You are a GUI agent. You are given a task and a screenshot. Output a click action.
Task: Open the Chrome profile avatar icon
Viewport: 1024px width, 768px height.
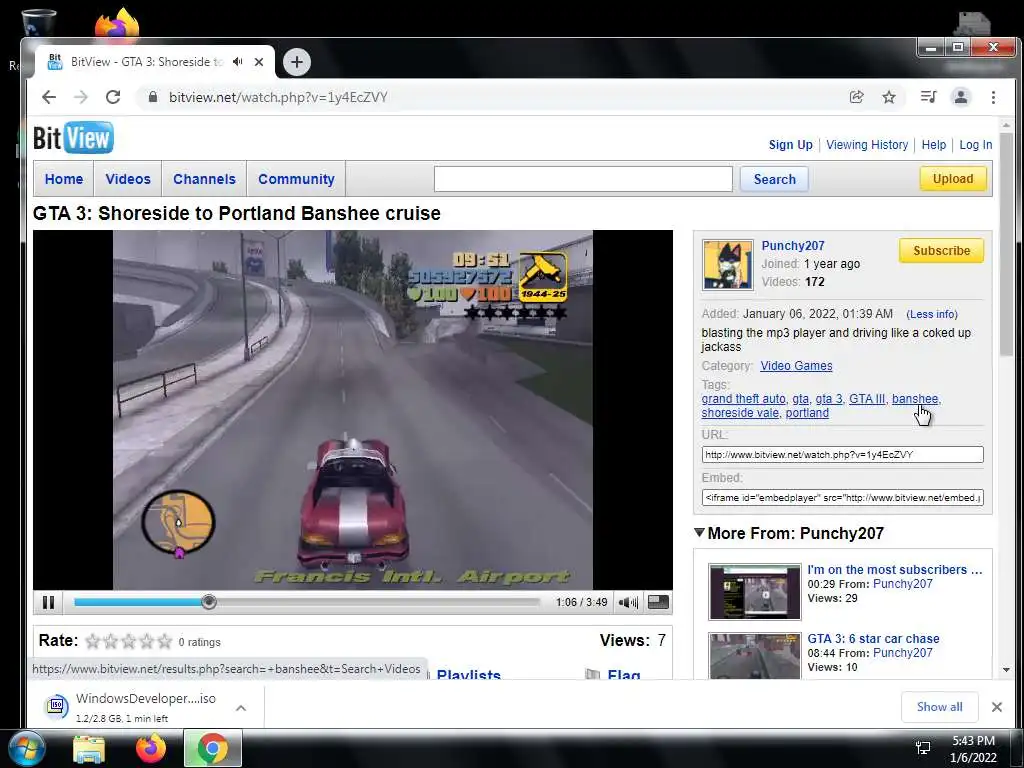(961, 97)
